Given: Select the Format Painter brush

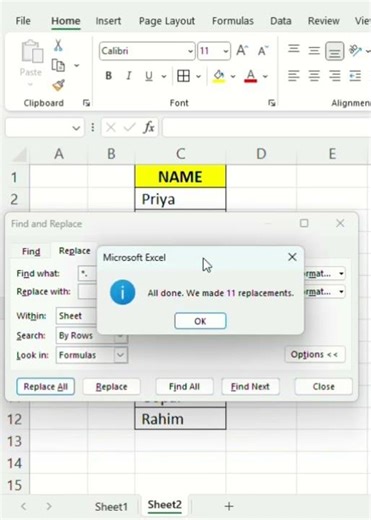Looking at the screenshot, I should (58, 85).
